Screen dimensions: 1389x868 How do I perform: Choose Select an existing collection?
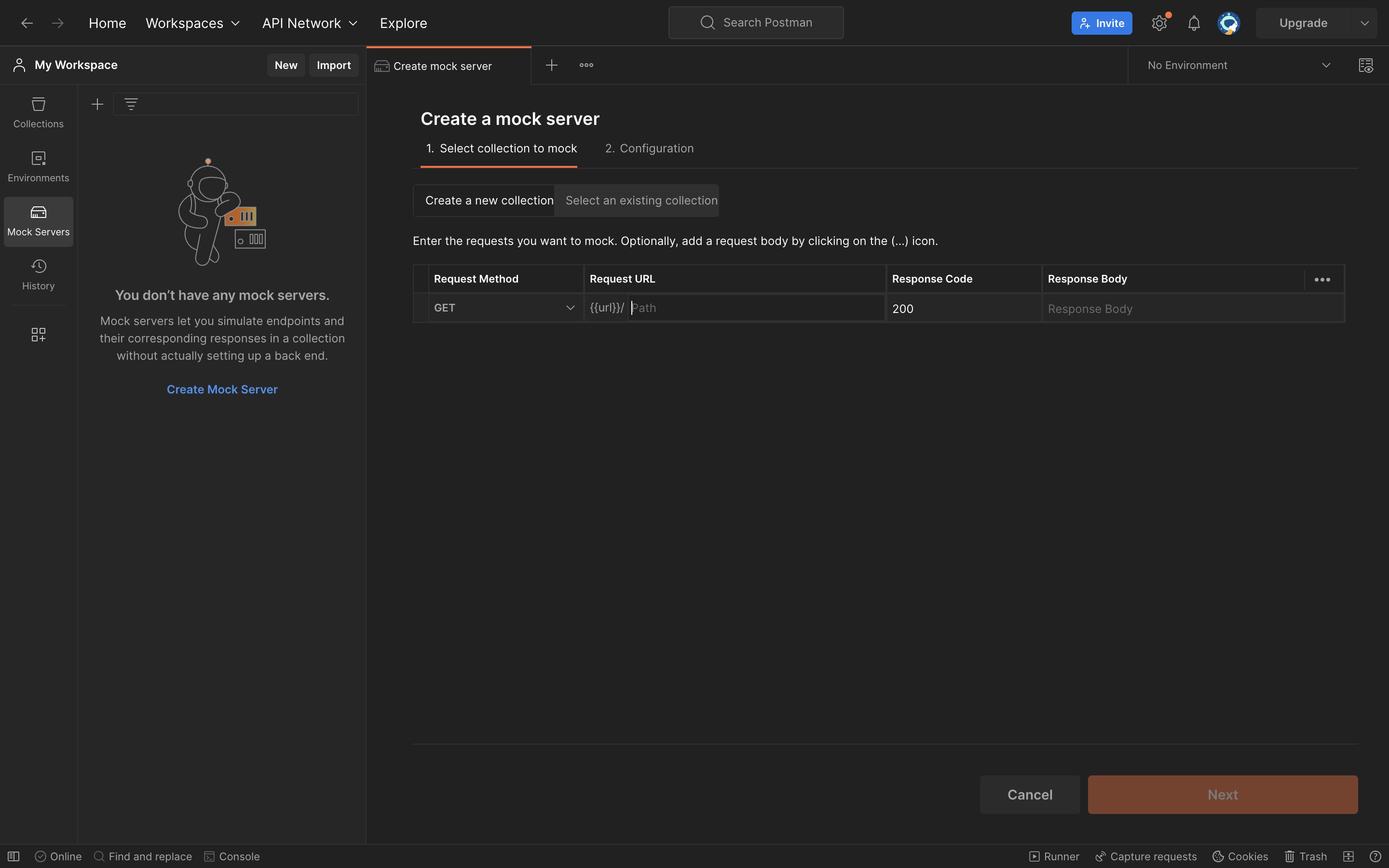point(637,200)
